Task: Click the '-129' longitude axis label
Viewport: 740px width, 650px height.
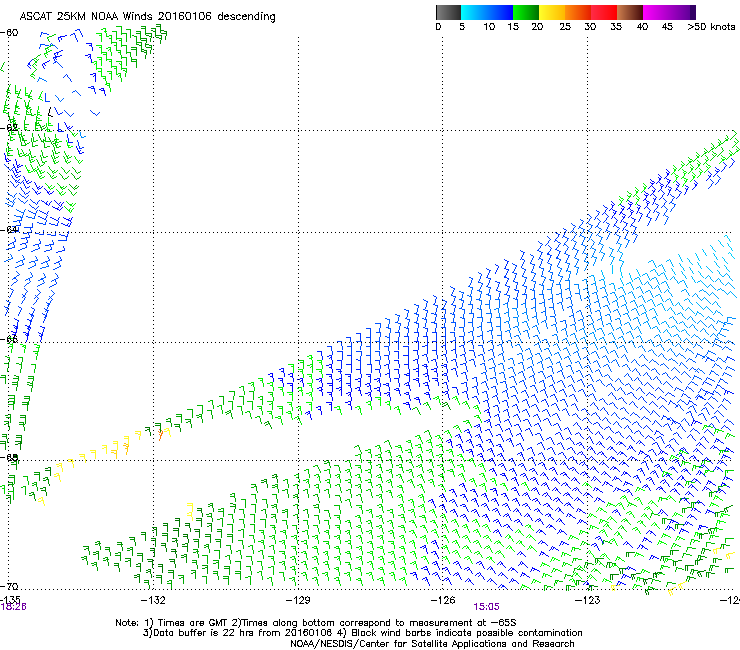Action: pos(298,600)
